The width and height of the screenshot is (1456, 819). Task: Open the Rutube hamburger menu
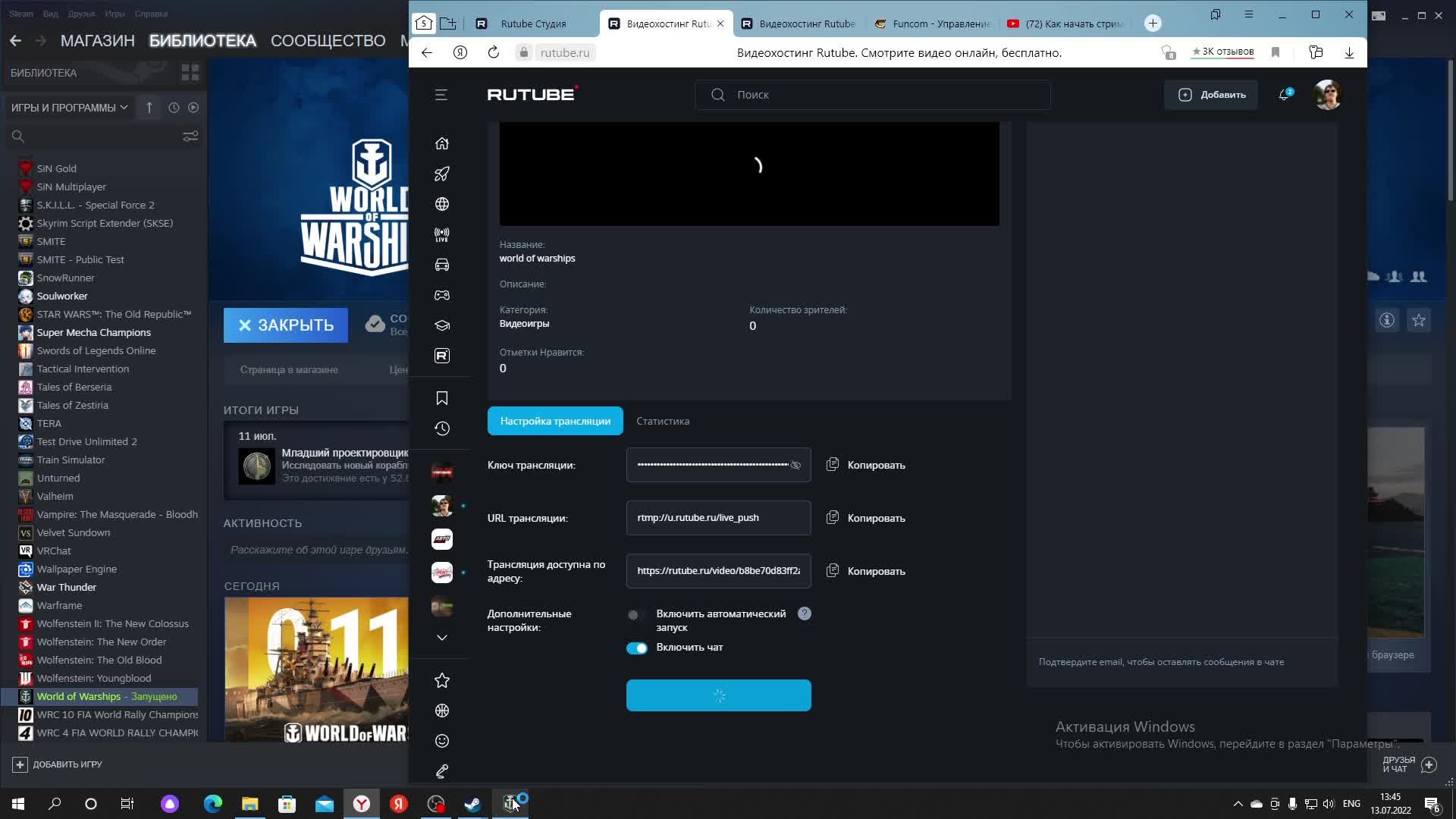[441, 95]
